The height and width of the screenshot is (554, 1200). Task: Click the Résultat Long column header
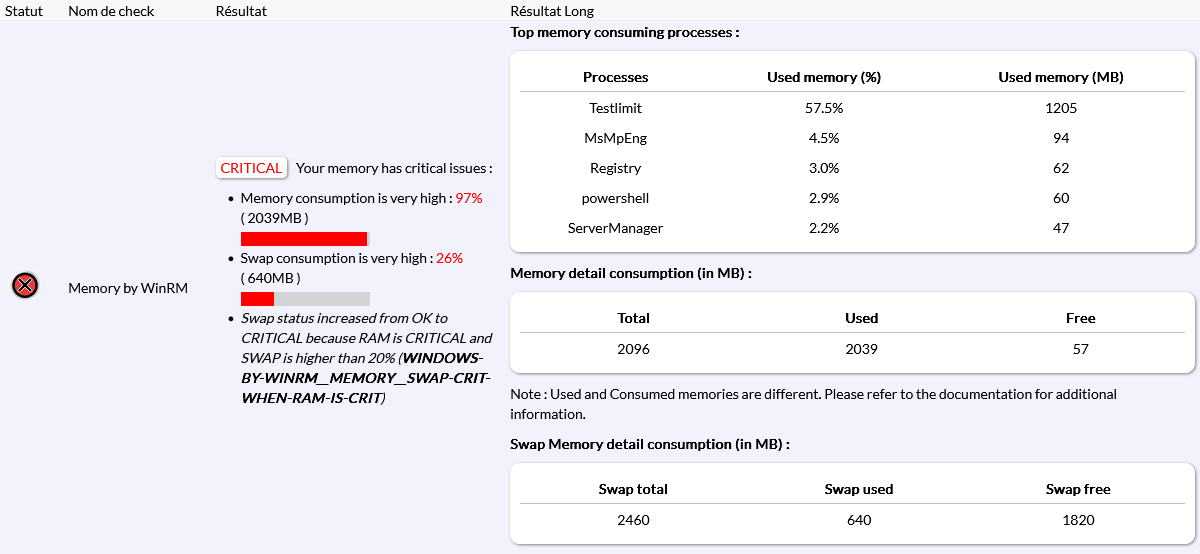[x=552, y=11]
